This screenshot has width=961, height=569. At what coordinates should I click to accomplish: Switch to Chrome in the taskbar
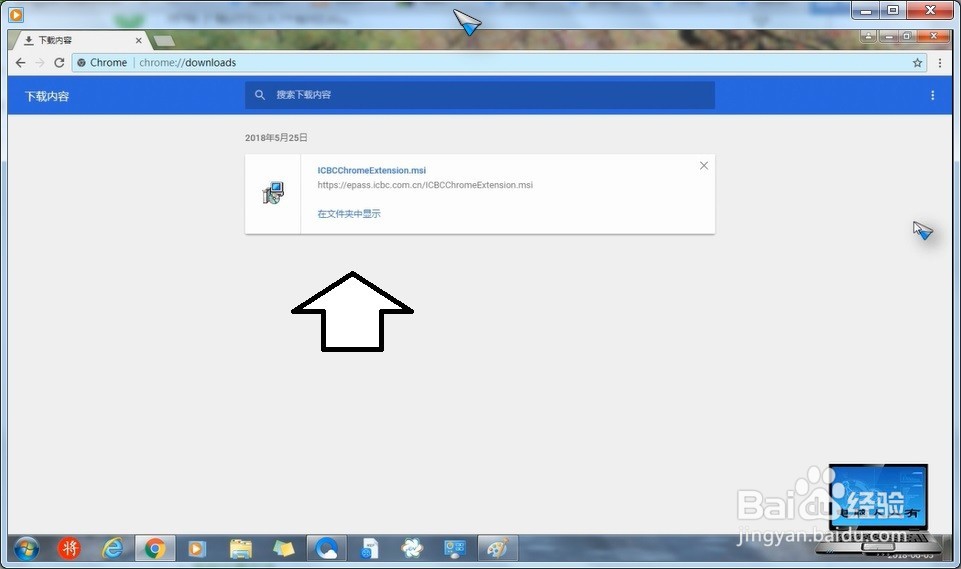155,548
